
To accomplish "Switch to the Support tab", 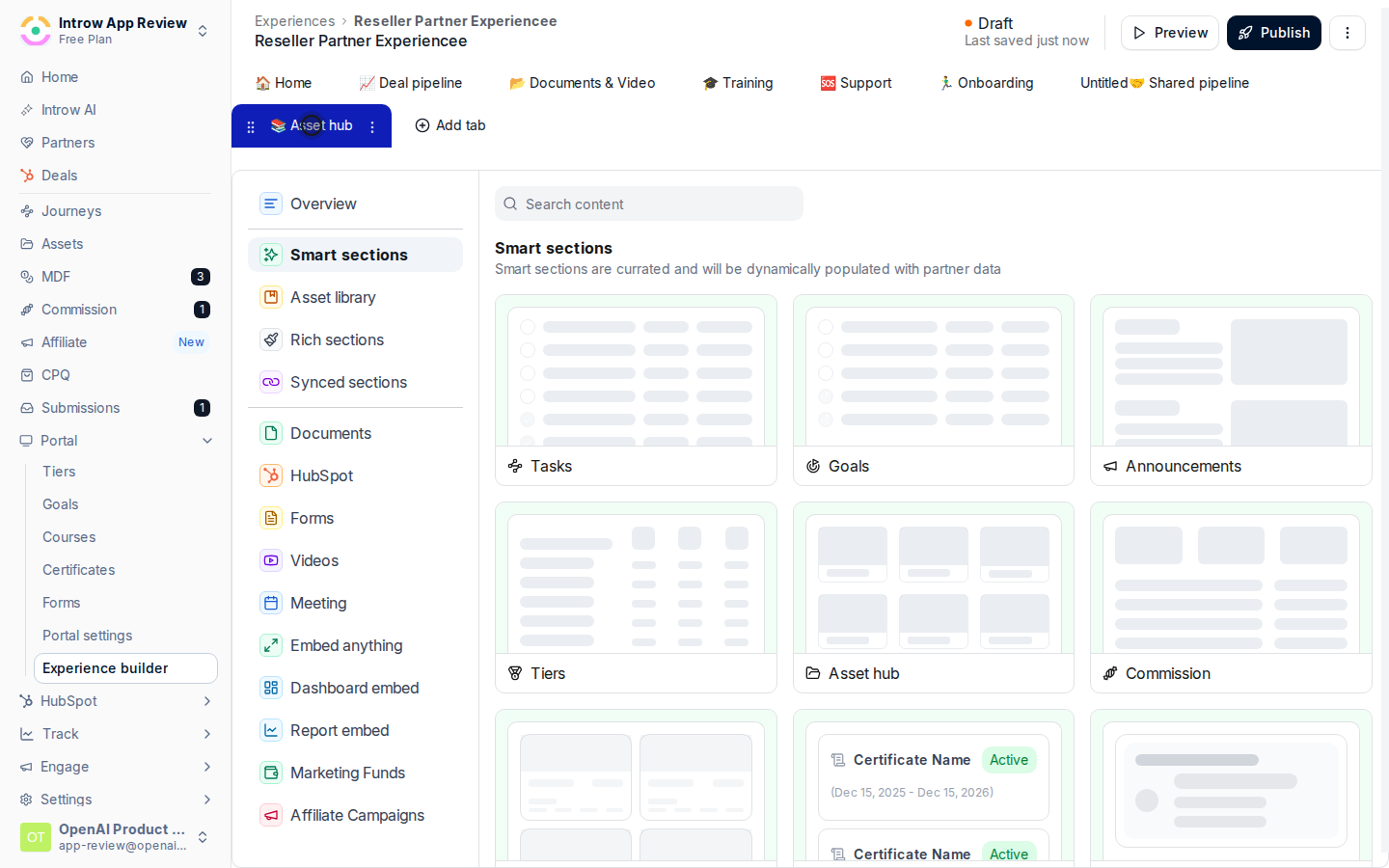I will point(857,83).
